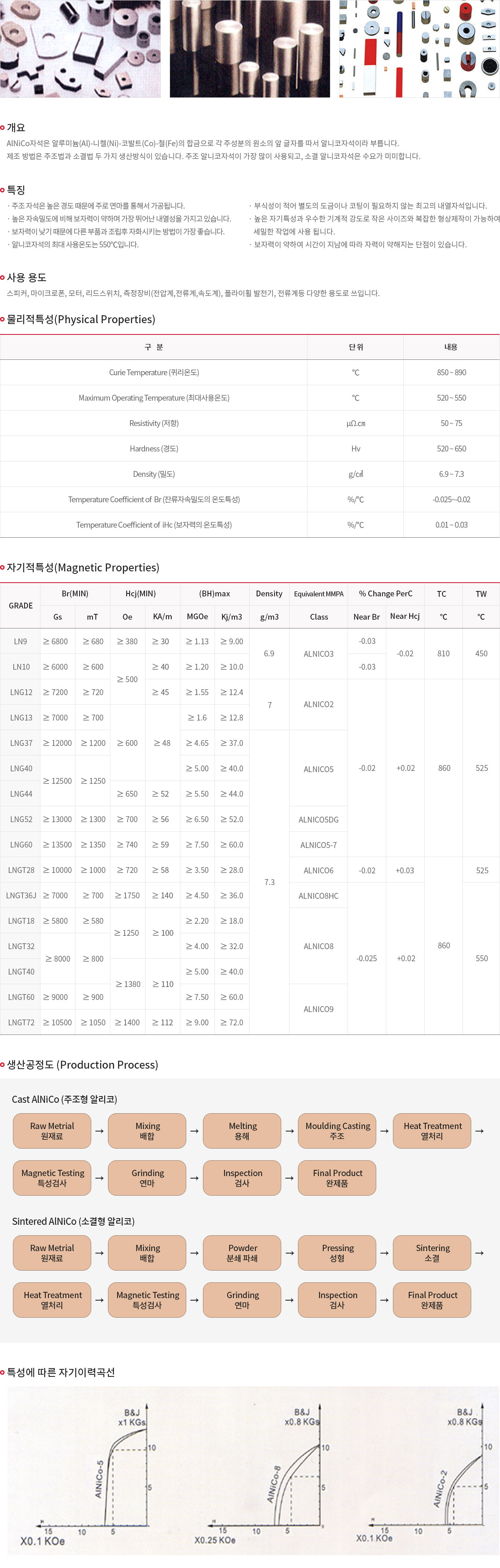The width and height of the screenshot is (500, 1568).
Task: Select the LNGT72 grade cell
Action: 21,1022
